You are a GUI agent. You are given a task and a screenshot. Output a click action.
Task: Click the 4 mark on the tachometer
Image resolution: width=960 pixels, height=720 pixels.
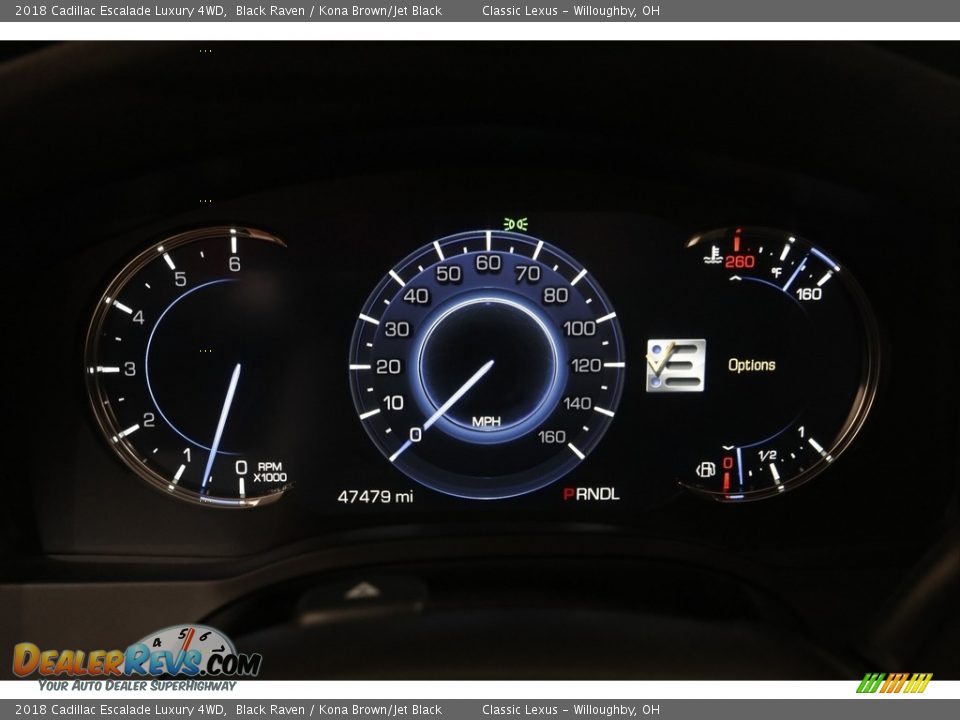coord(138,317)
